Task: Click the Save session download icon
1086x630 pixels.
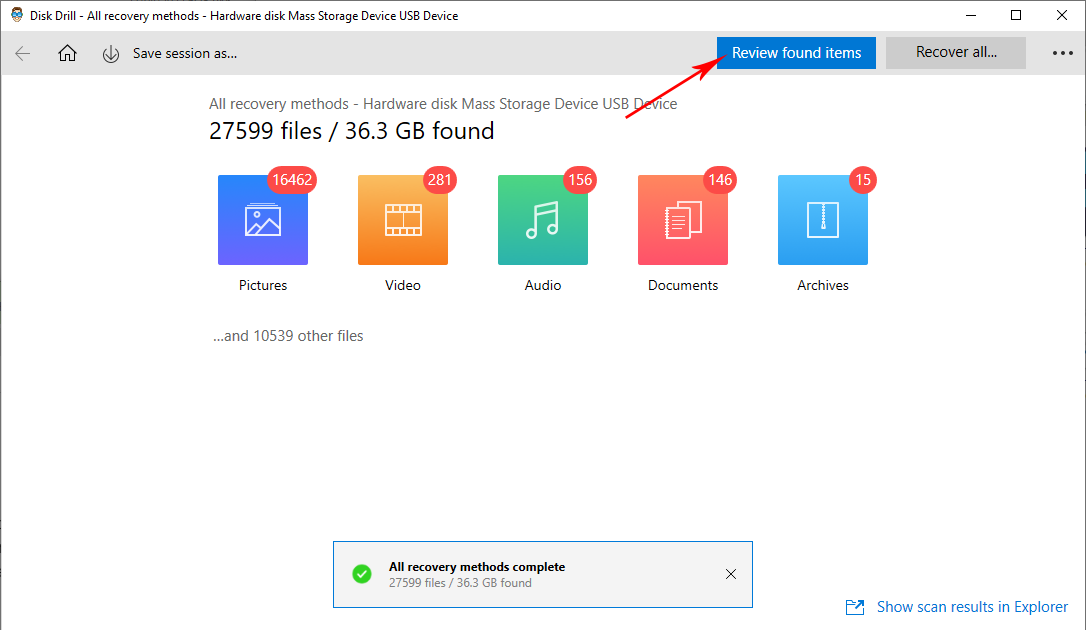Action: 111,54
